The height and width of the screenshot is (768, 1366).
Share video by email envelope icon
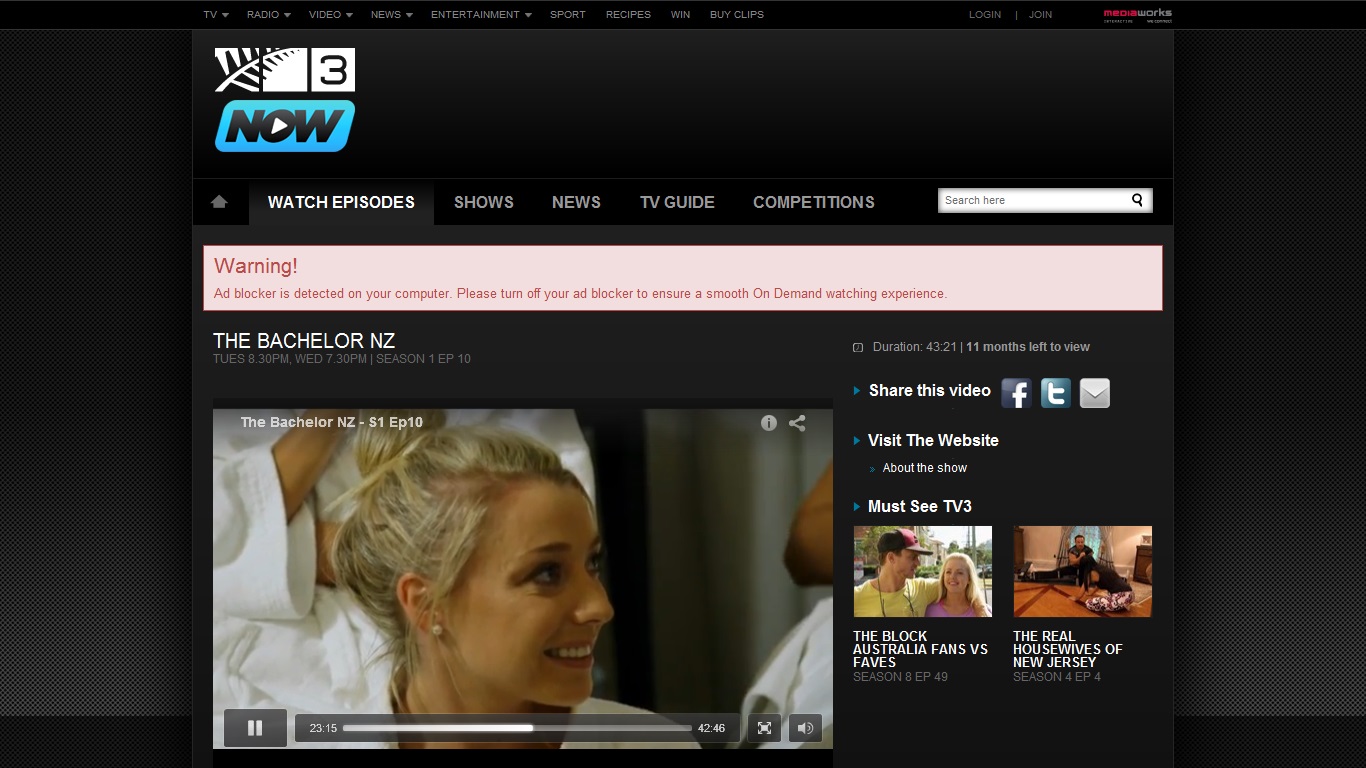(x=1095, y=393)
